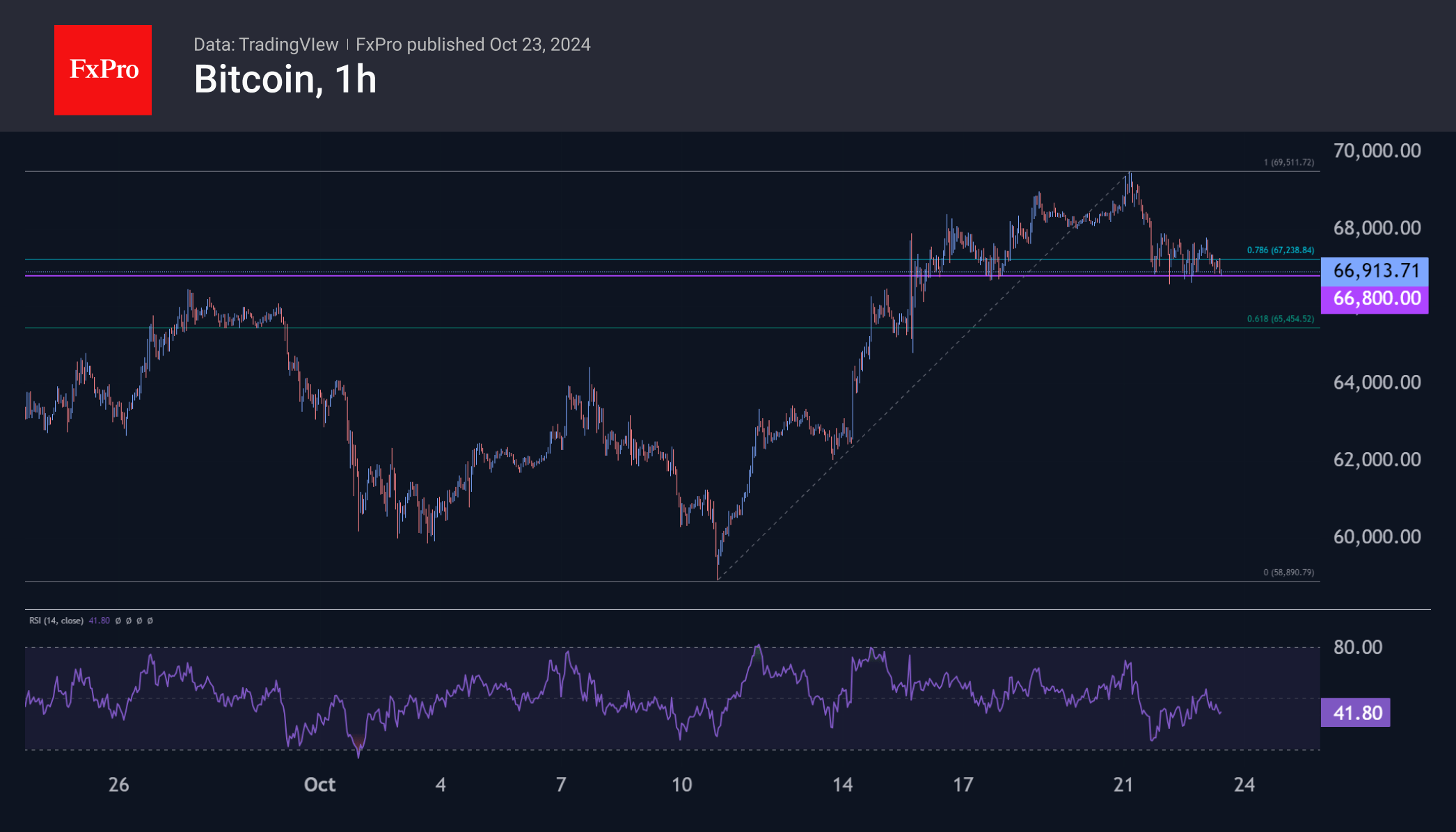Click the Oct label on the time axis
Image resolution: width=1456 pixels, height=832 pixels.
[319, 785]
